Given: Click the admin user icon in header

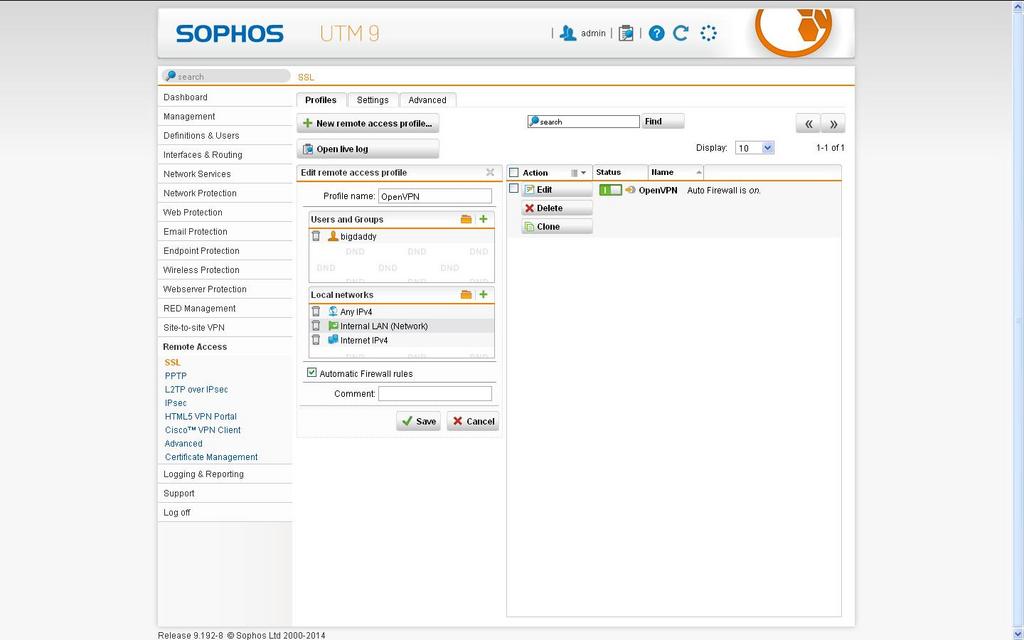Looking at the screenshot, I should coord(568,33).
